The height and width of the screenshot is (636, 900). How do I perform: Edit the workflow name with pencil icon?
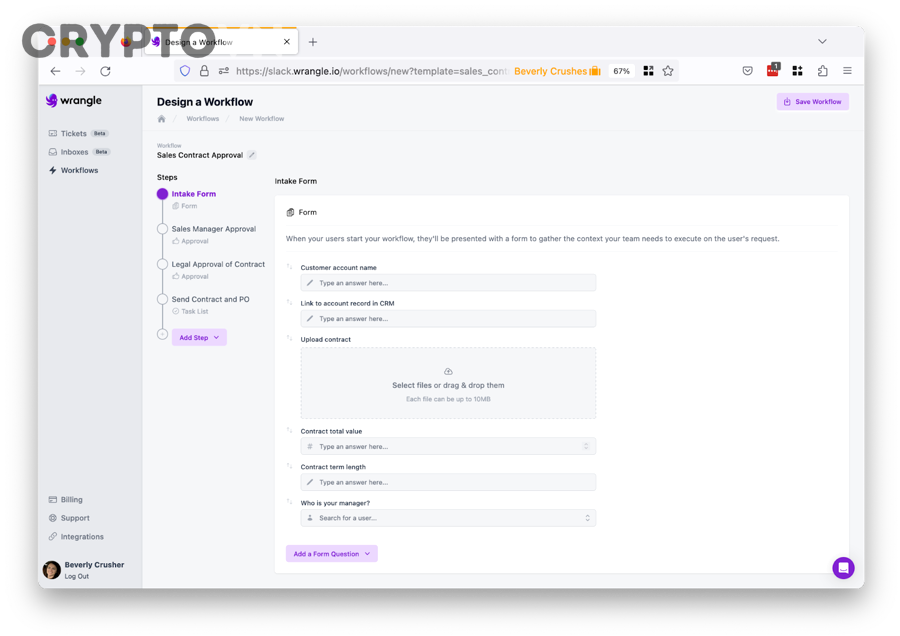point(252,155)
